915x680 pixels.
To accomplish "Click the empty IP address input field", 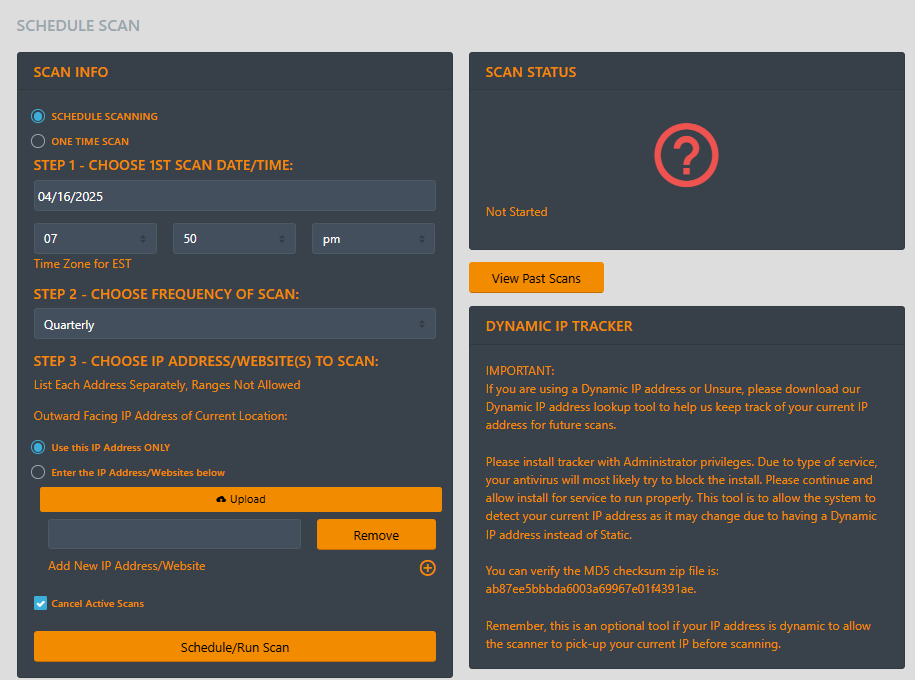I will pyautogui.click(x=174, y=534).
